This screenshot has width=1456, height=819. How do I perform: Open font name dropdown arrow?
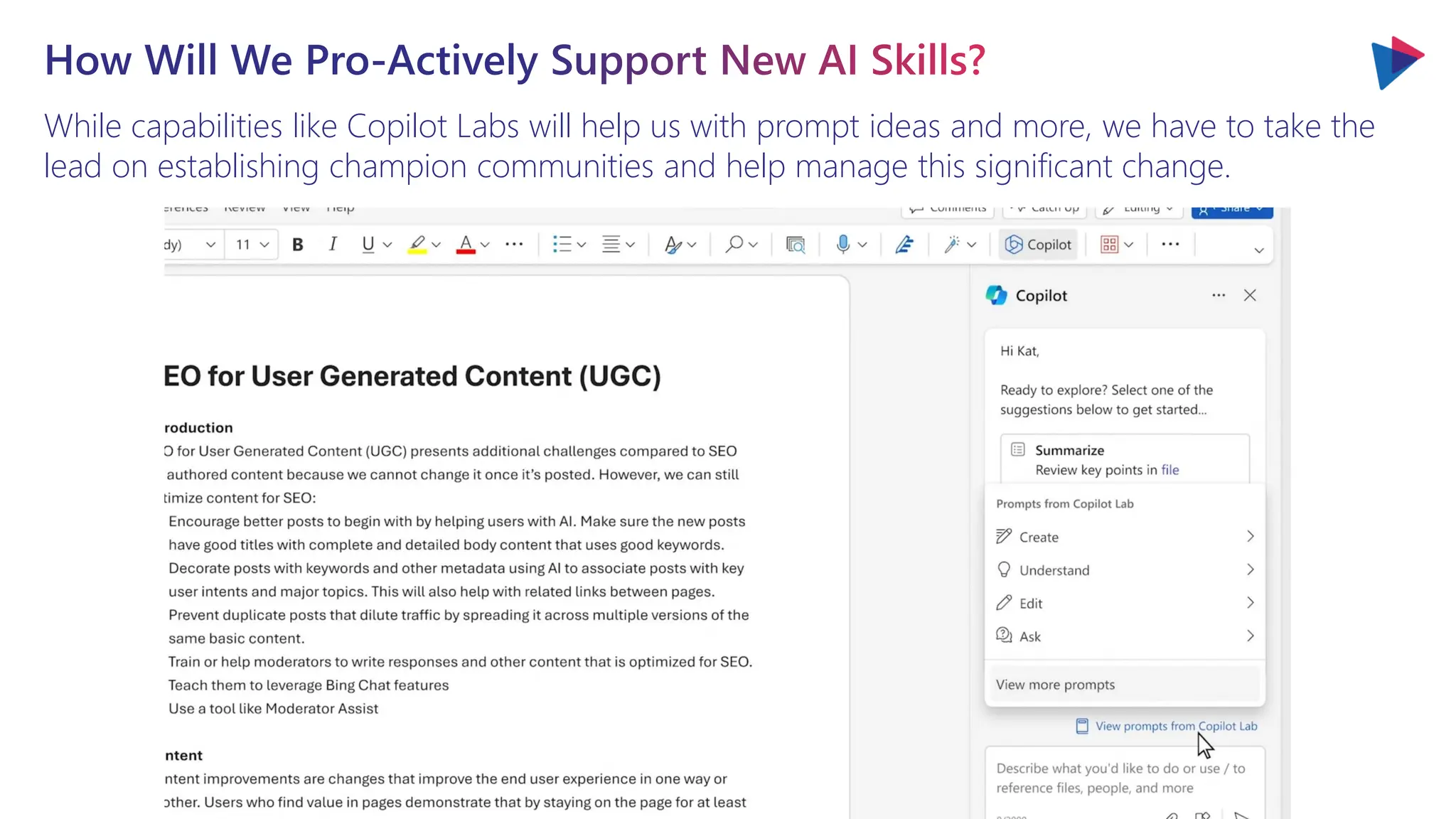point(210,245)
